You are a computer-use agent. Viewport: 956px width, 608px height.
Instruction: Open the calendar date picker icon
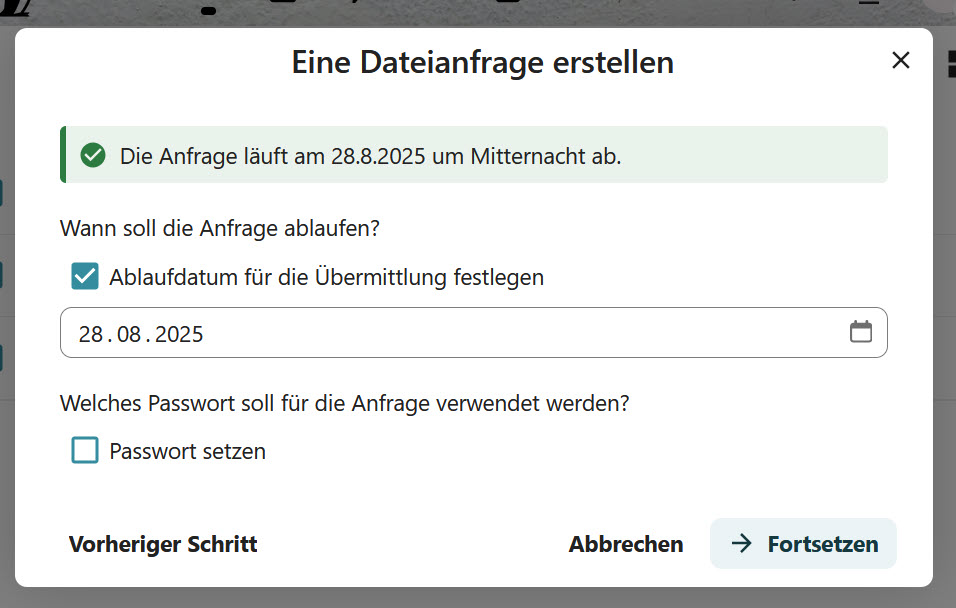(860, 332)
